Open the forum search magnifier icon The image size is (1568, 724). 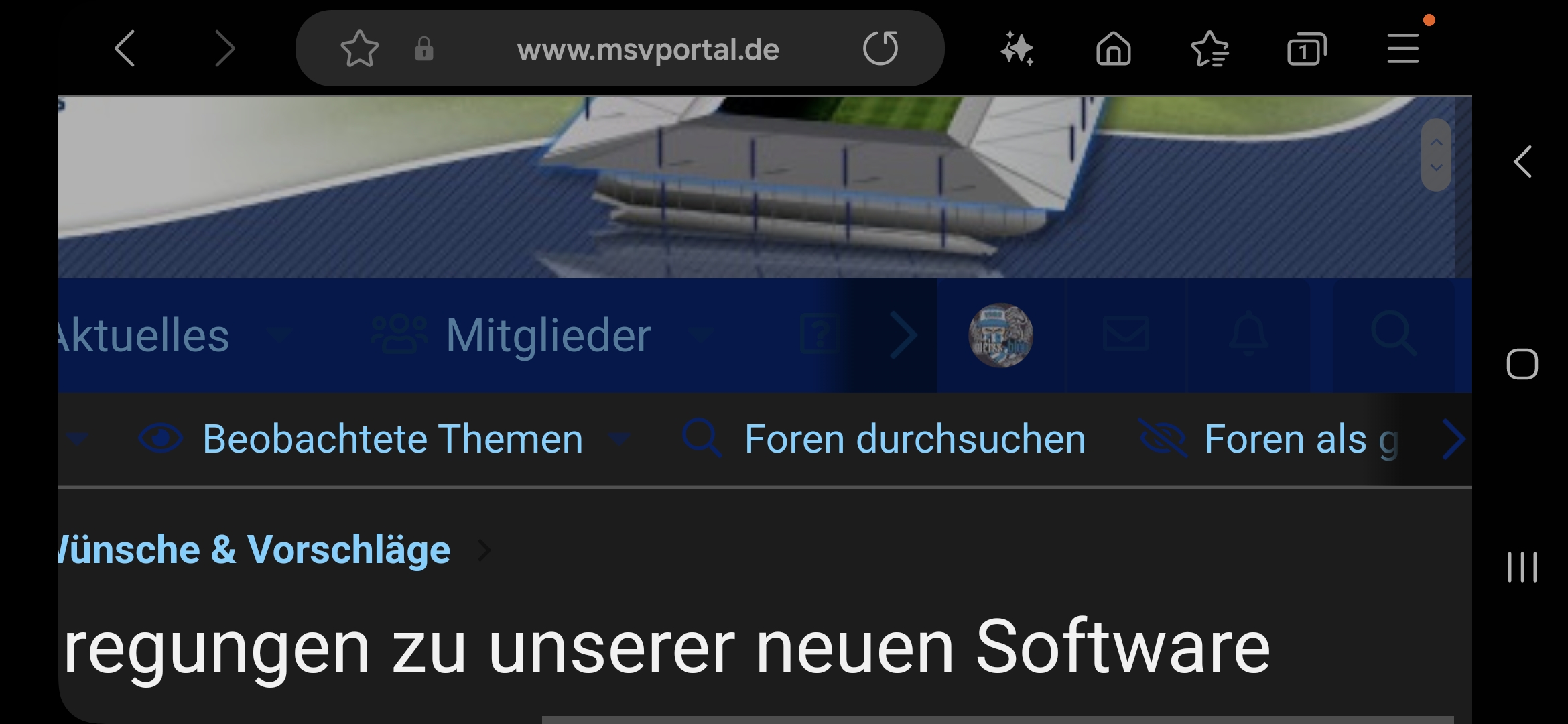(1393, 333)
